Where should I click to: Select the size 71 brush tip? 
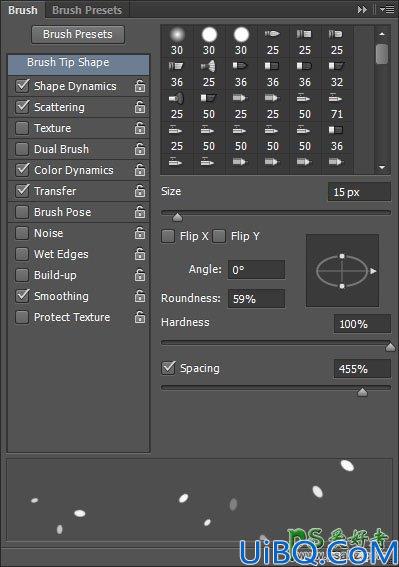tap(337, 106)
